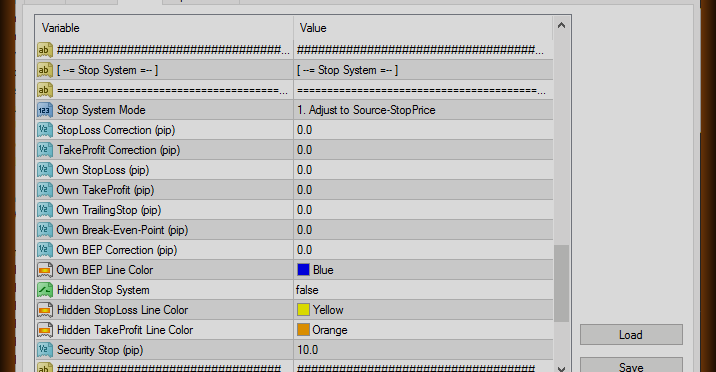Open the Blue color dropdown for BEP line

click(x=423, y=270)
